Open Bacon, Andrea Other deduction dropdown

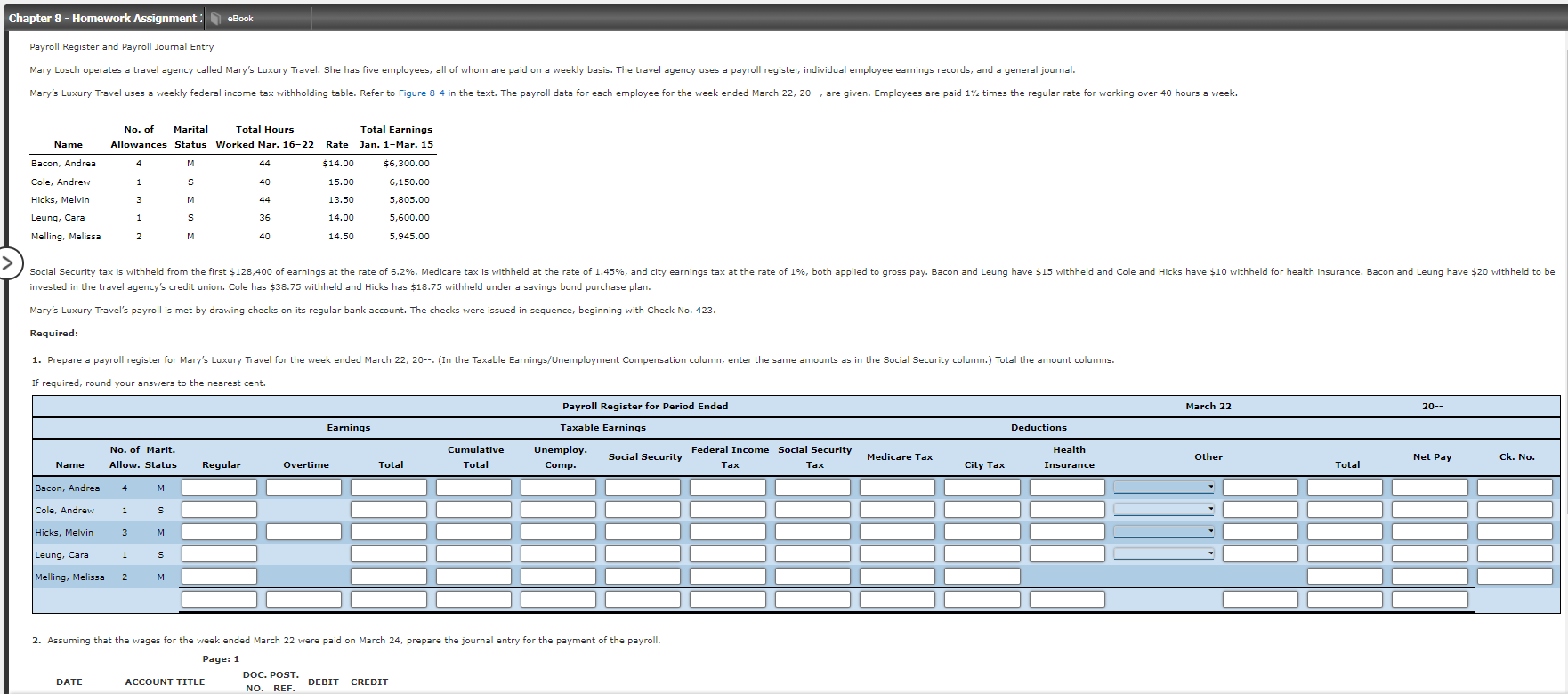(x=1164, y=488)
